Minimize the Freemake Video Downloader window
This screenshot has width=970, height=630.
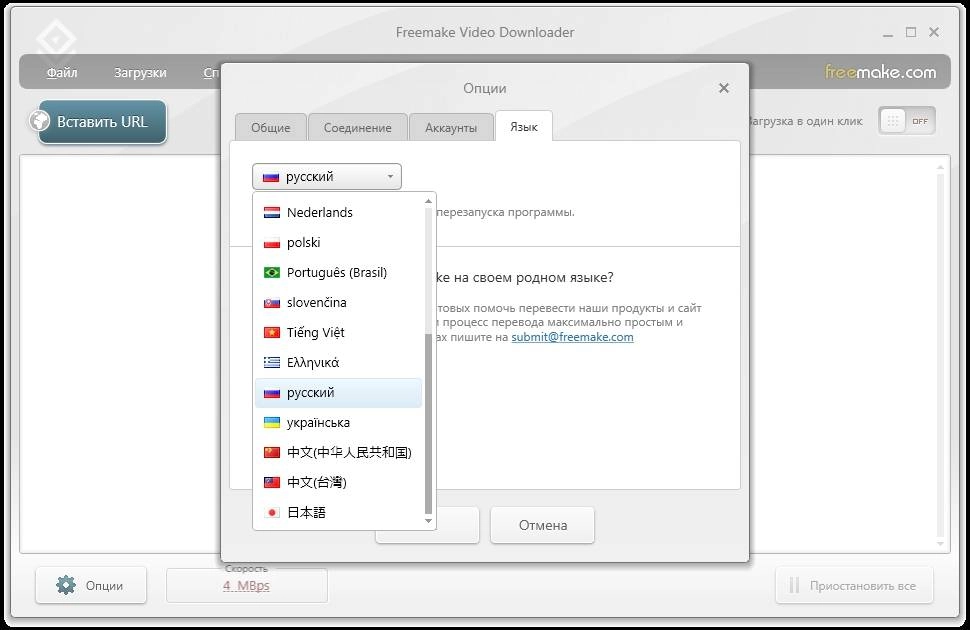click(888, 33)
